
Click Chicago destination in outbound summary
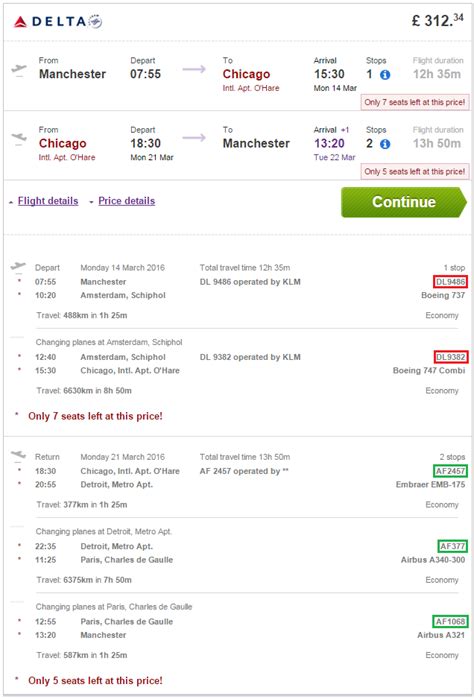246,74
